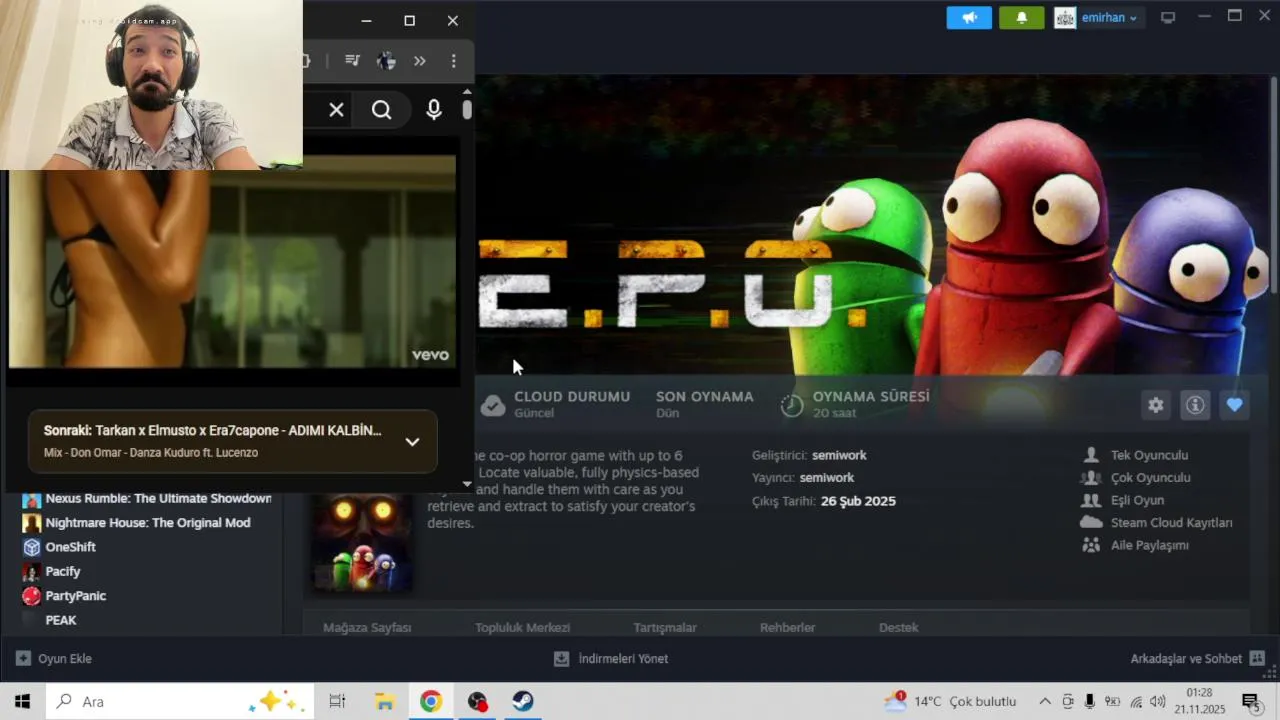Open the volume speaker tray icon
The width and height of the screenshot is (1280, 720).
1158,701
